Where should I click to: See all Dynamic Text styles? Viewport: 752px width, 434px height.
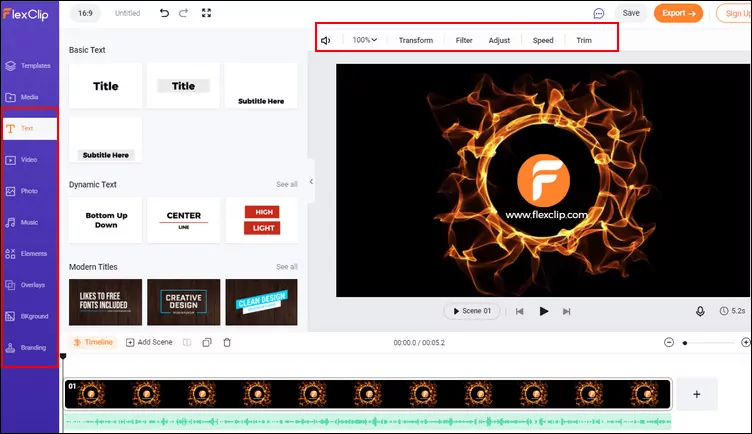click(x=287, y=184)
